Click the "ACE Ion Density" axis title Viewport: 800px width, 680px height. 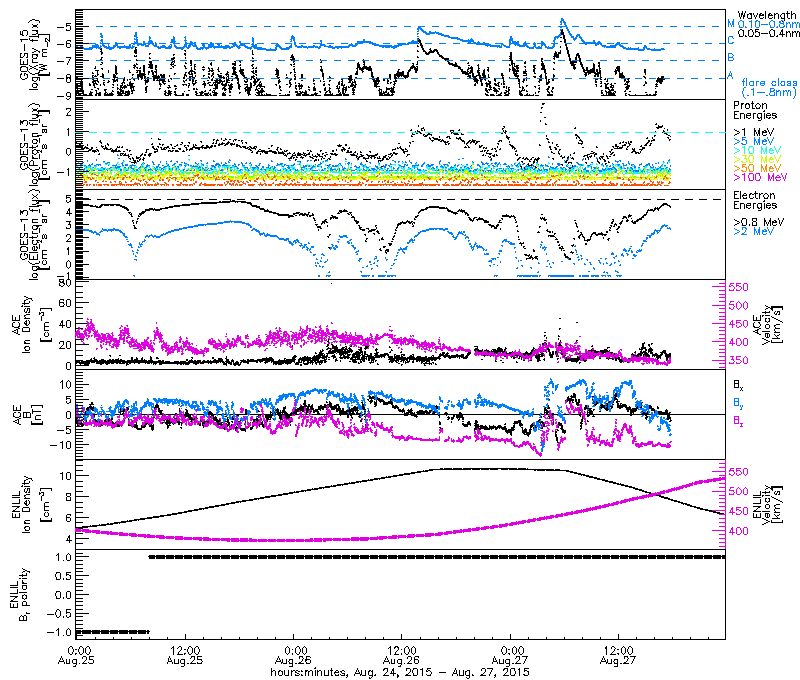click(31, 324)
